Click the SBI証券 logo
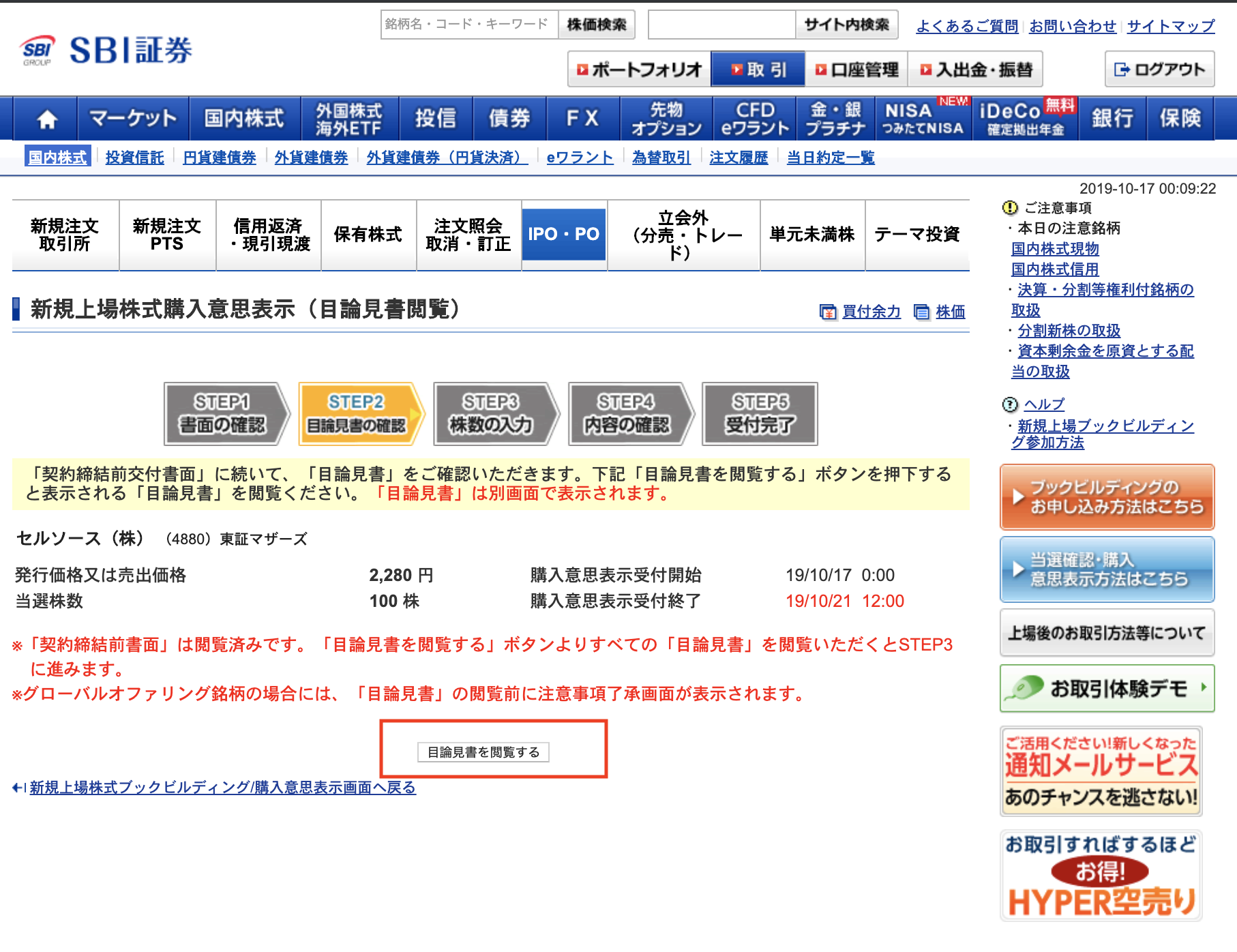1237x952 pixels. pyautogui.click(x=107, y=50)
